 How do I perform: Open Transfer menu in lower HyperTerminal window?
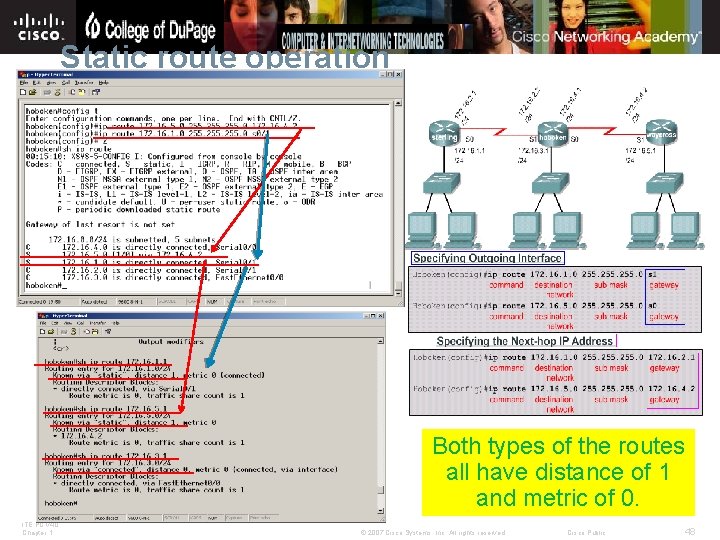[x=98, y=323]
